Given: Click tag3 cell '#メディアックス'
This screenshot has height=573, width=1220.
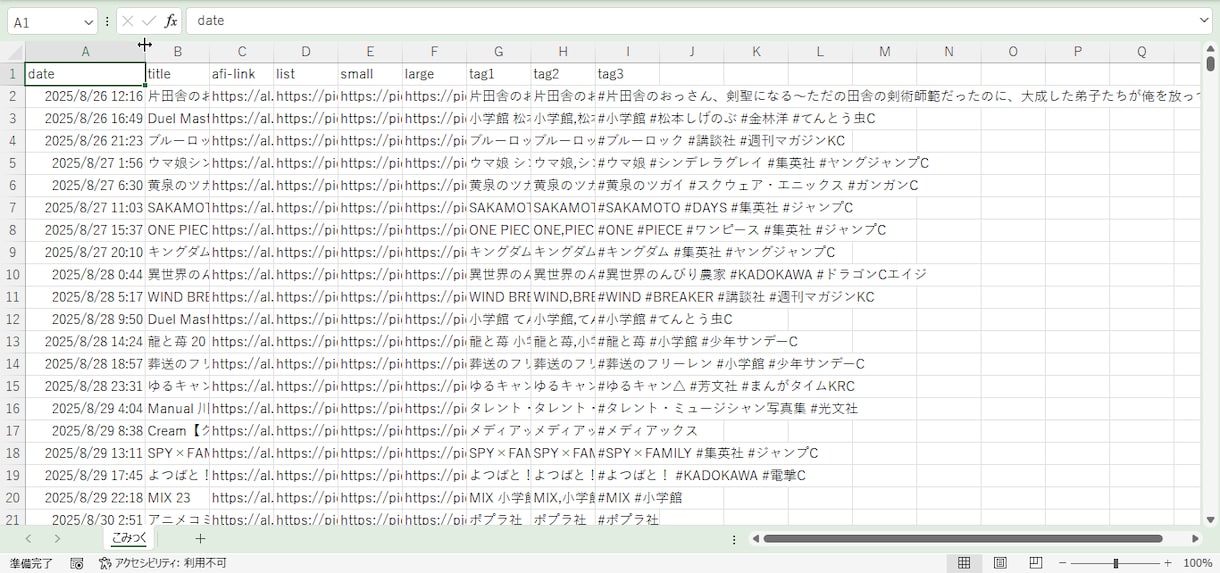Looking at the screenshot, I should [x=647, y=431].
